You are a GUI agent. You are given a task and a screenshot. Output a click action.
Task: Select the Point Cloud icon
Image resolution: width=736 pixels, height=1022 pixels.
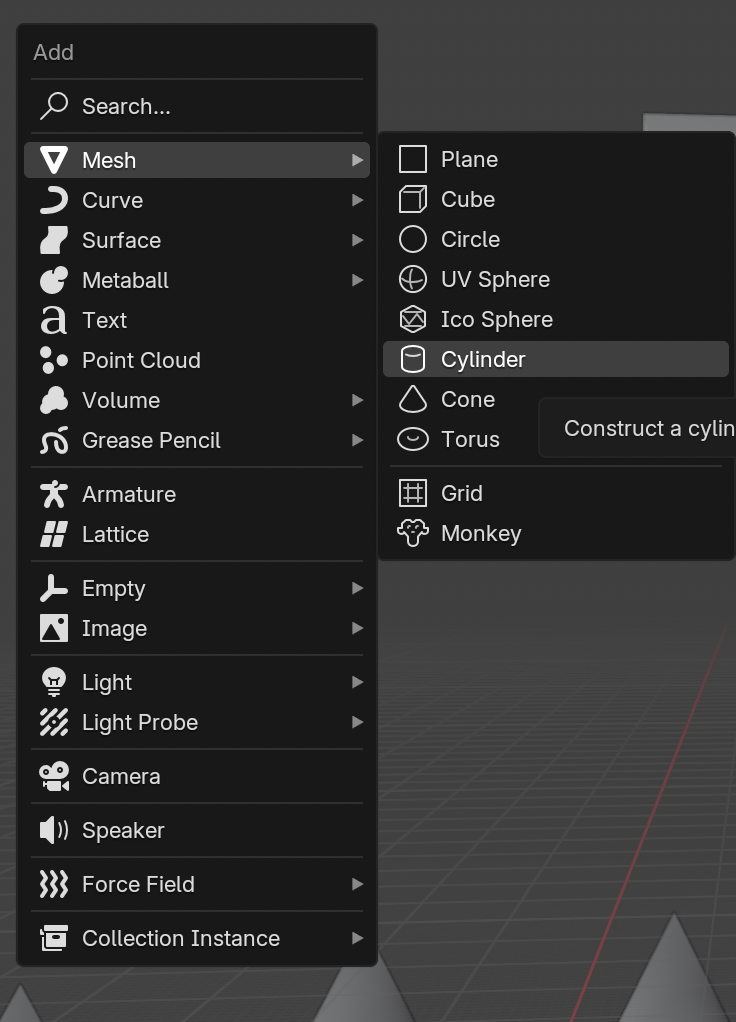coord(54,361)
